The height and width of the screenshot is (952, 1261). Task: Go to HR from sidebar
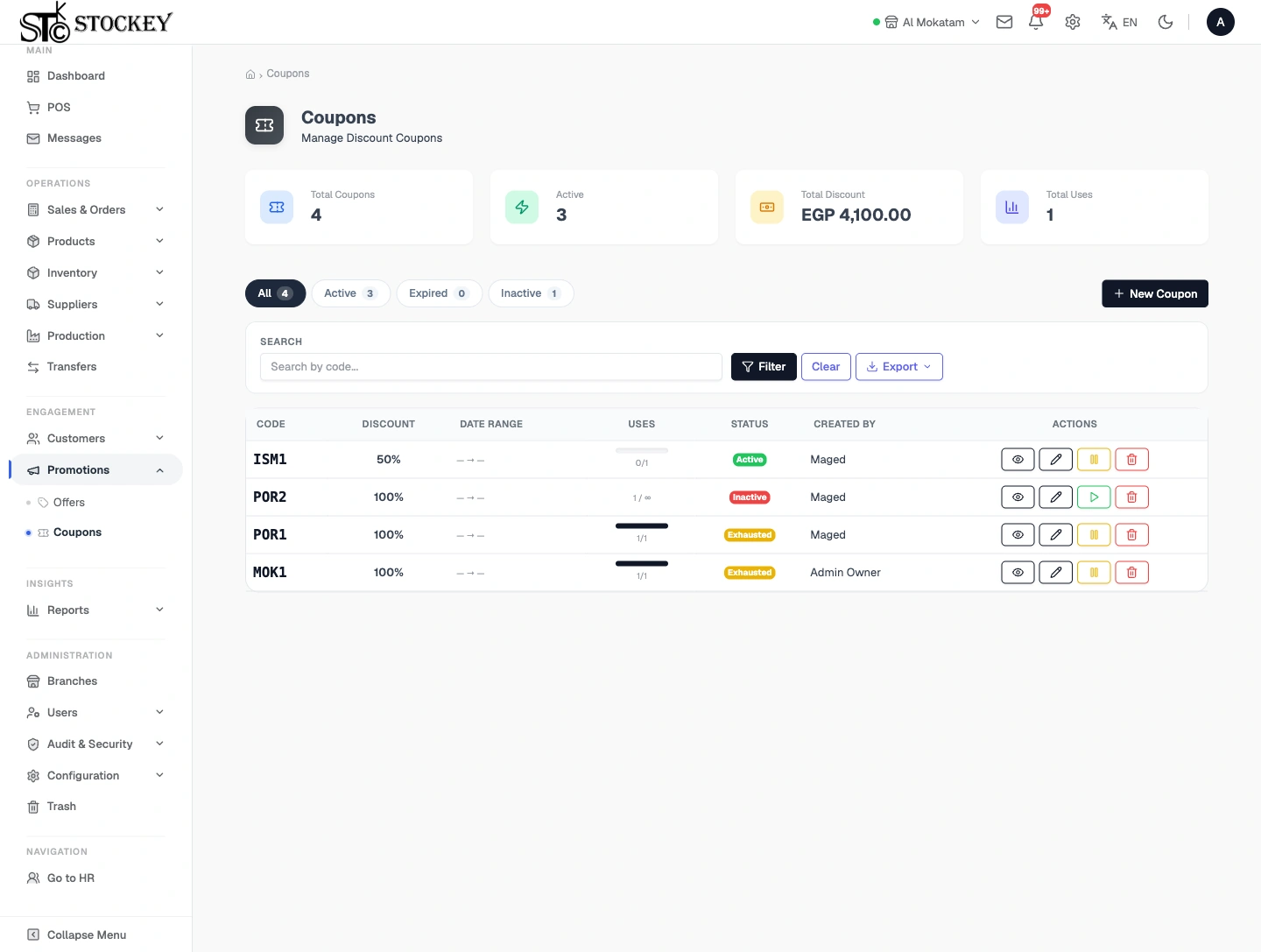click(95, 878)
